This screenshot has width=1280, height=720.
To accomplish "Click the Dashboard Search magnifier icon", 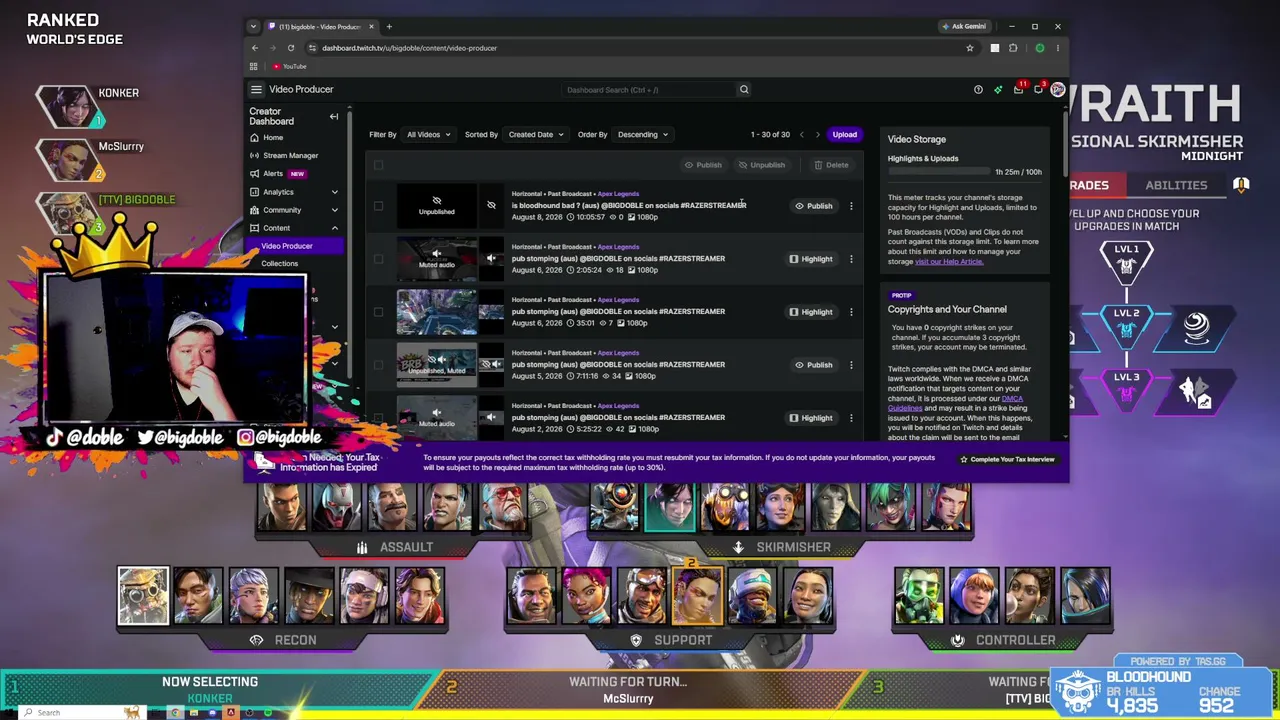I will coord(744,90).
